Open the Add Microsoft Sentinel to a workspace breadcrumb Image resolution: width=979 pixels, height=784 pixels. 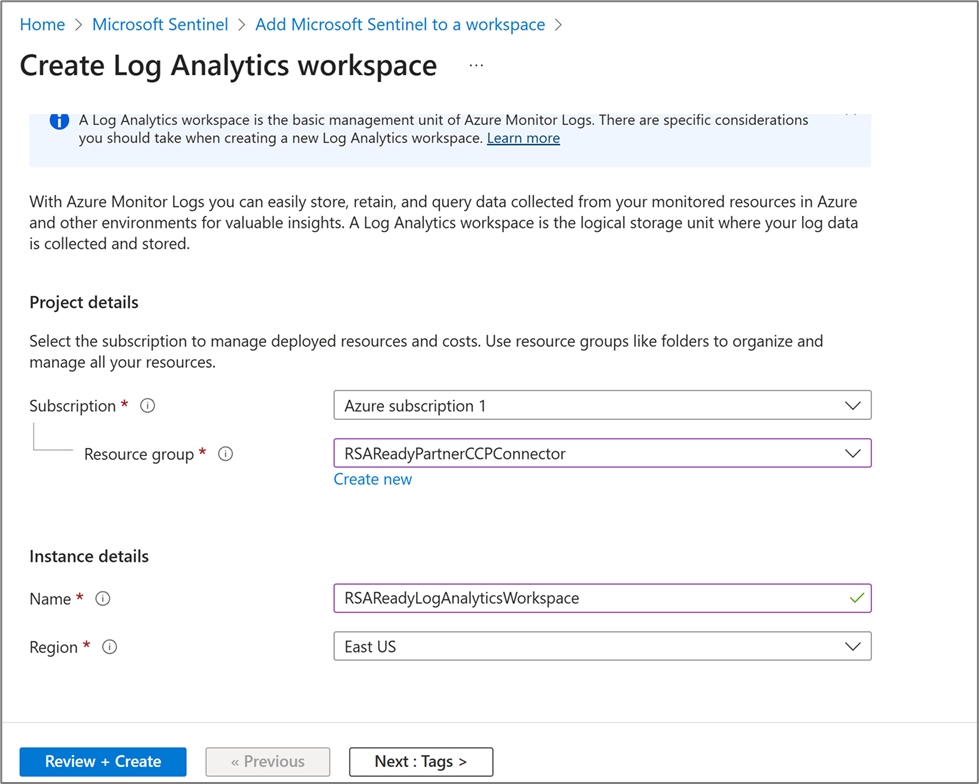coord(400,24)
